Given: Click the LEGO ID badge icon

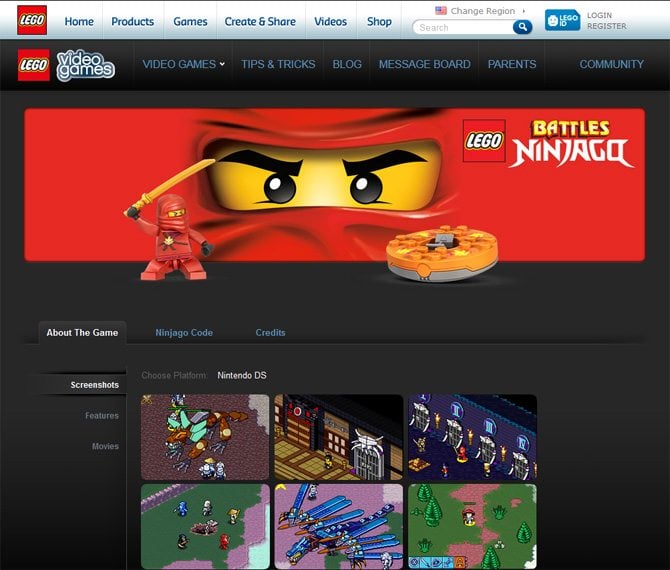Looking at the screenshot, I should pyautogui.click(x=562, y=20).
